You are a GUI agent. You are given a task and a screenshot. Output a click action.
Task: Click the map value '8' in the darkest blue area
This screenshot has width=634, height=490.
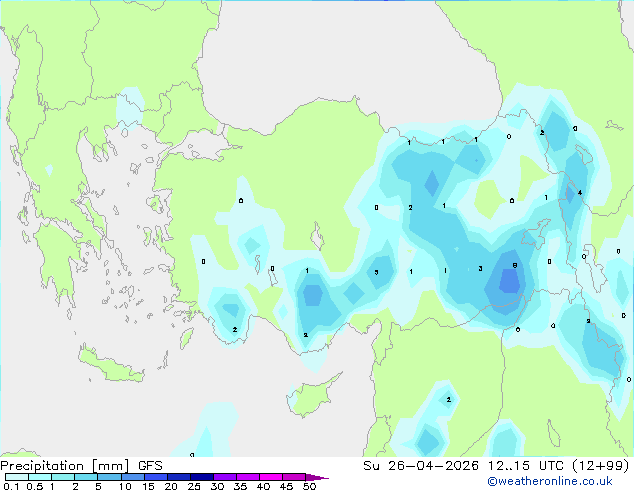[x=515, y=265]
